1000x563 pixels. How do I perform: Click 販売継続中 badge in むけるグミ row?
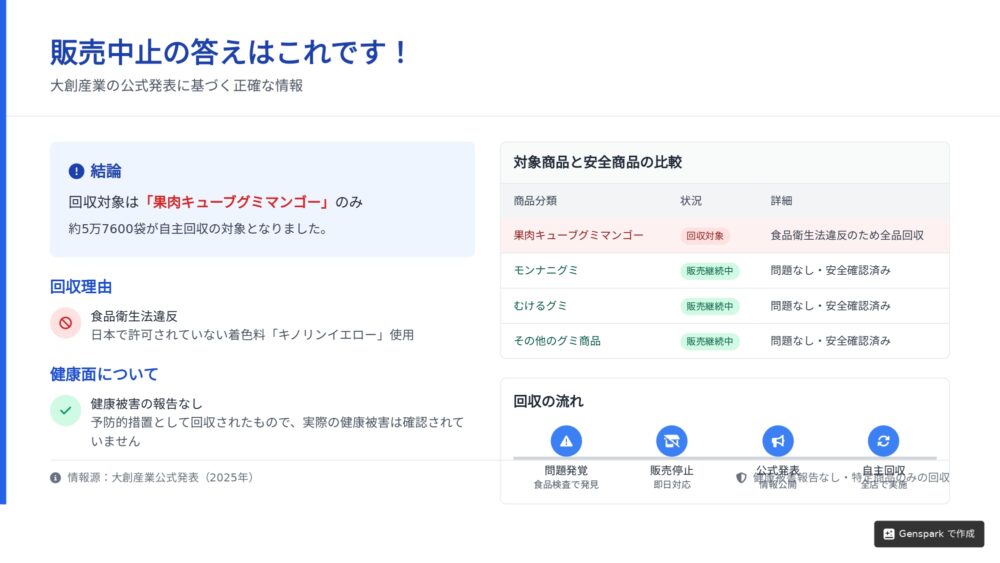(709, 306)
